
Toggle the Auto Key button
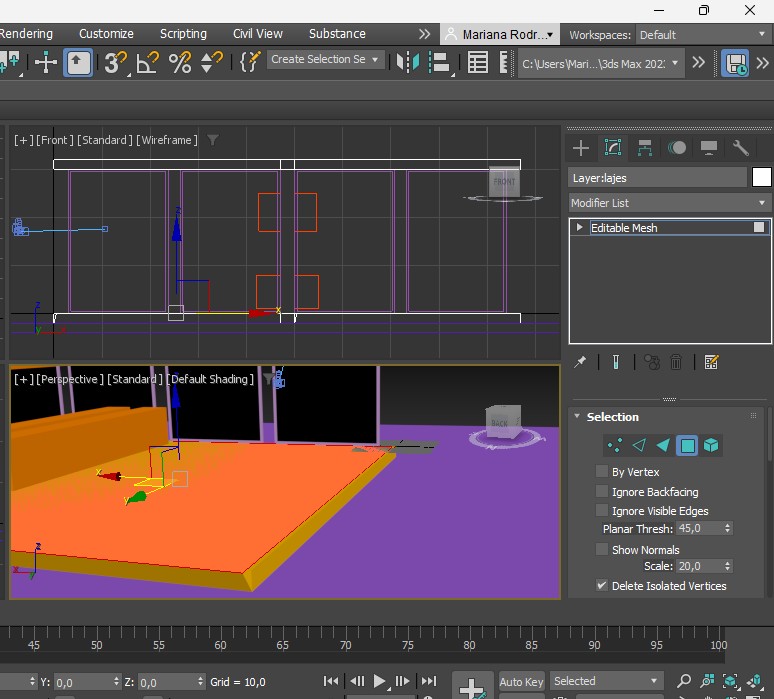tap(521, 682)
